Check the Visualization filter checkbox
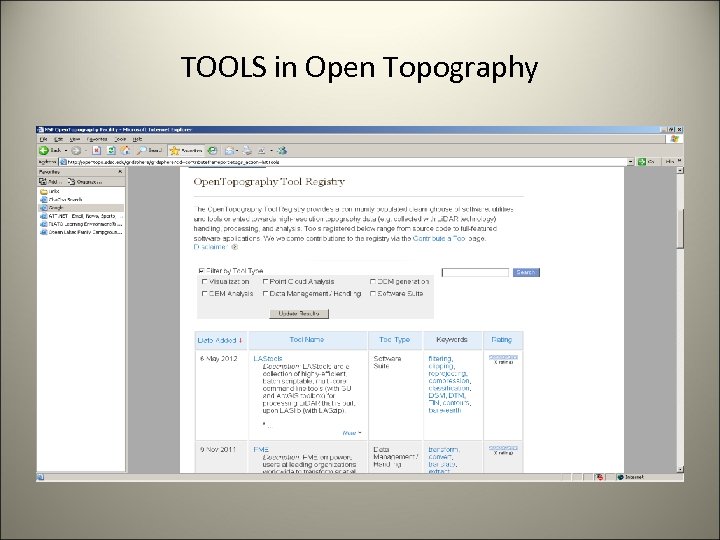720x540 pixels. click(205, 281)
